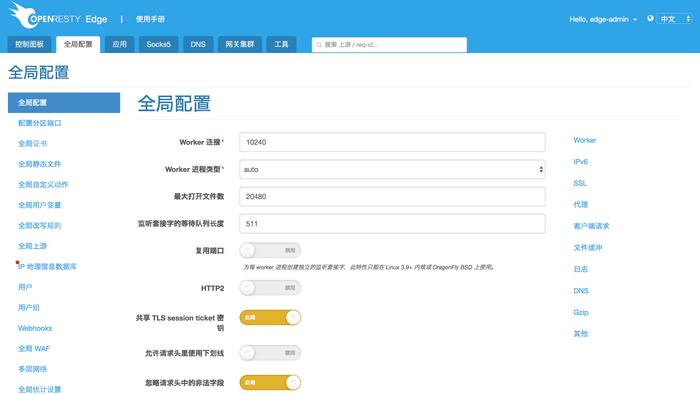Open IP 地理信息数据库 in the sidebar

pyautogui.click(x=47, y=267)
